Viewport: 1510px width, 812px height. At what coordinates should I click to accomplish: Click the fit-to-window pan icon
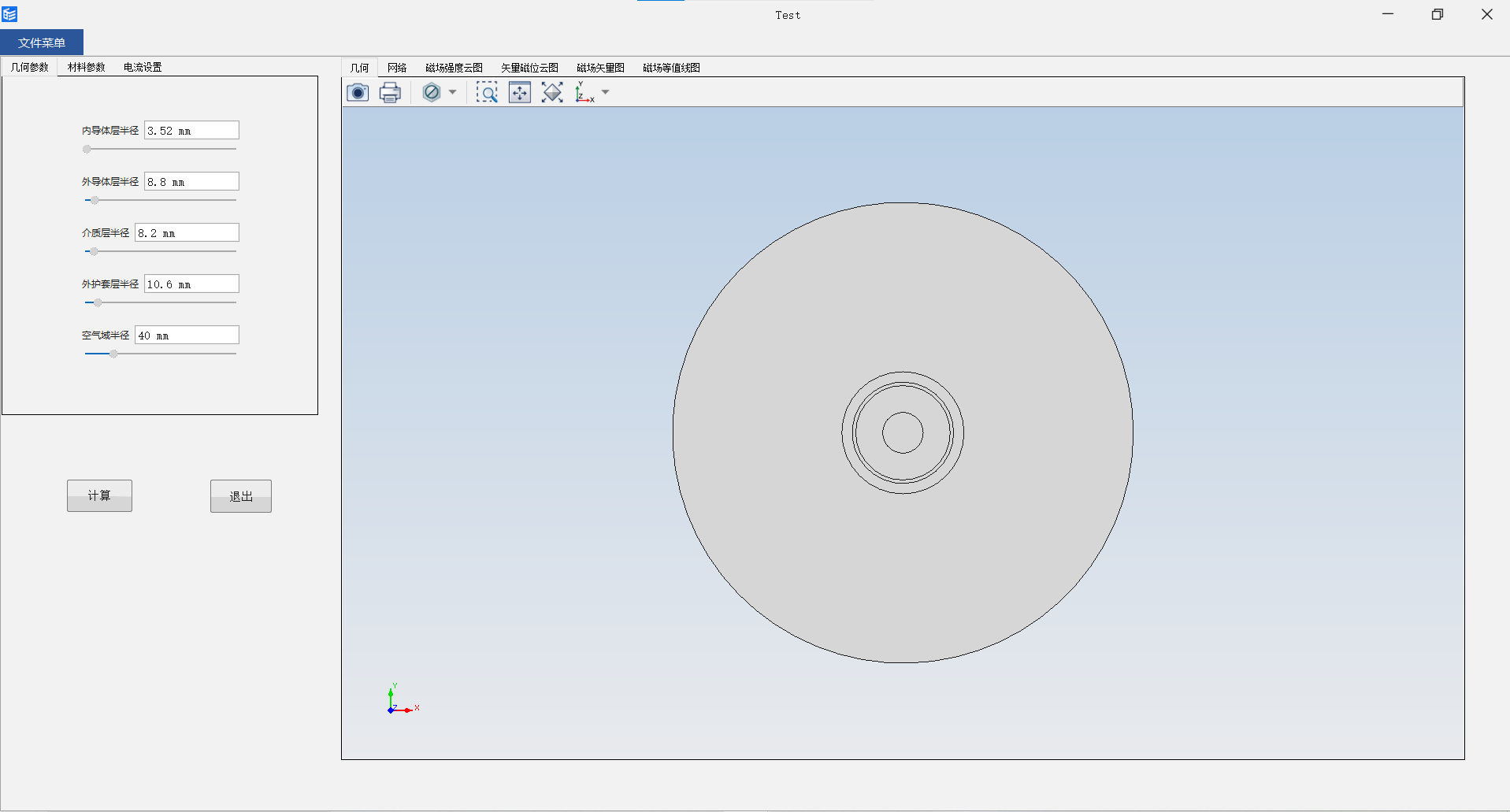[x=520, y=93]
